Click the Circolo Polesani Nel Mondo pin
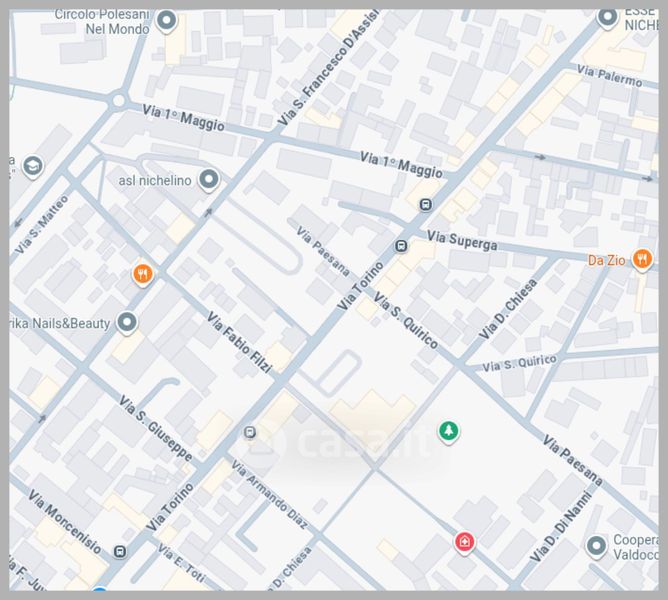 coord(167,20)
